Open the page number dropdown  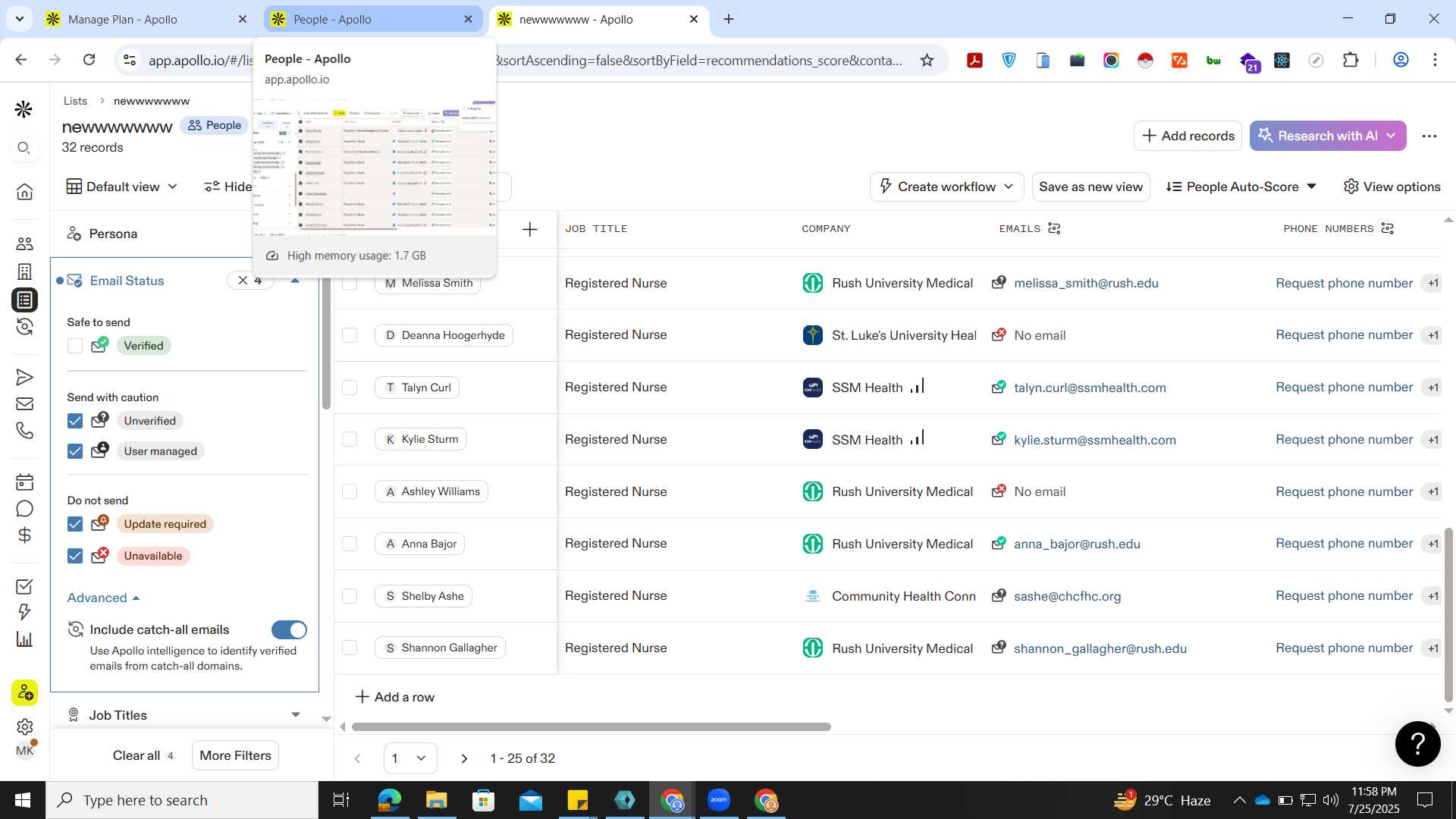point(409,758)
